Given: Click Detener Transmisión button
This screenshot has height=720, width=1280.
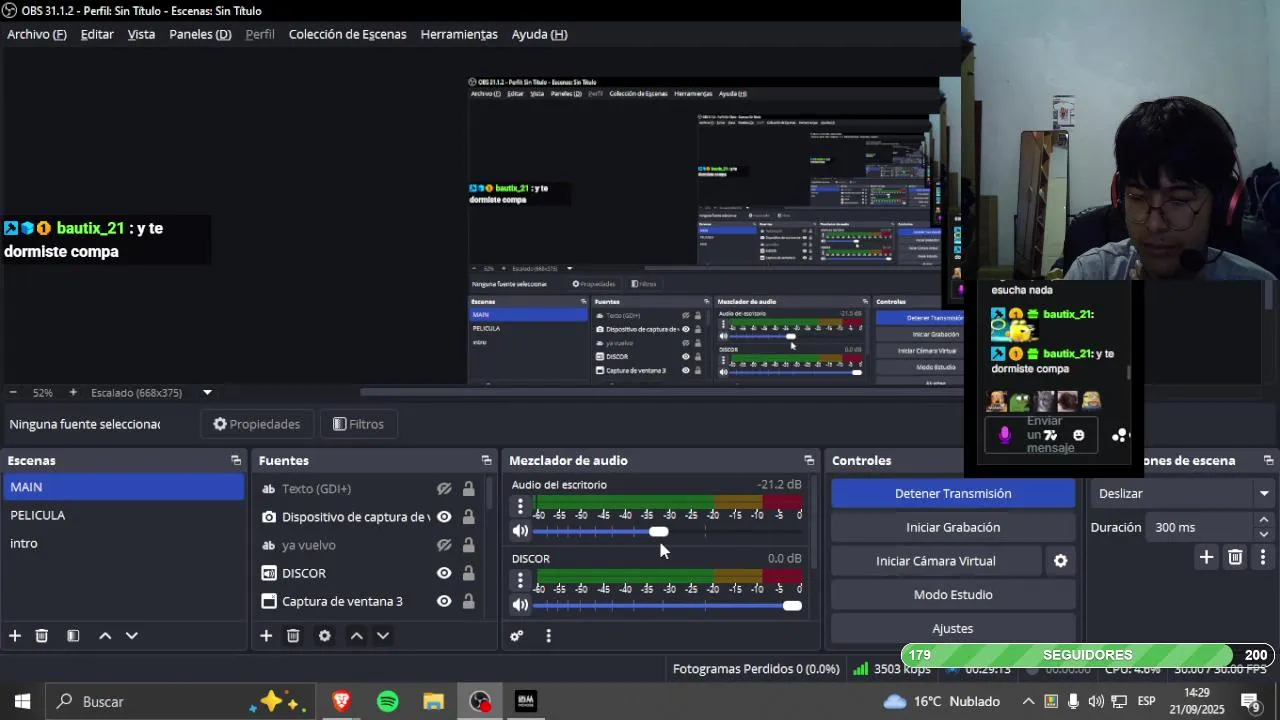Looking at the screenshot, I should pos(953,494).
